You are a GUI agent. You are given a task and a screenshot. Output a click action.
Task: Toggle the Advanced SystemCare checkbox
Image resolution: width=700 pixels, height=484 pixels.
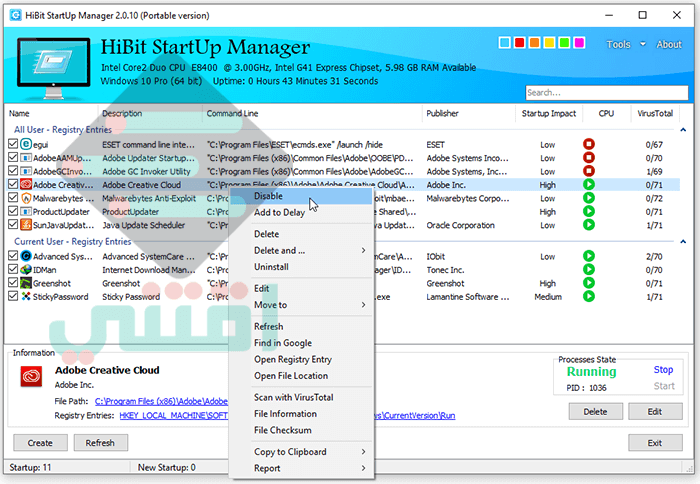[x=13, y=255]
